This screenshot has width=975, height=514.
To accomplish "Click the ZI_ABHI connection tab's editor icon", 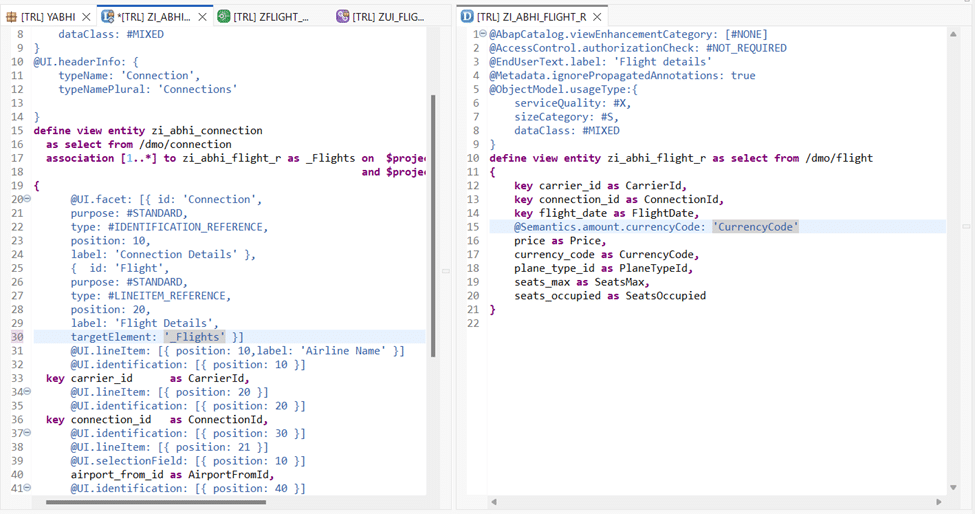I will [x=108, y=17].
